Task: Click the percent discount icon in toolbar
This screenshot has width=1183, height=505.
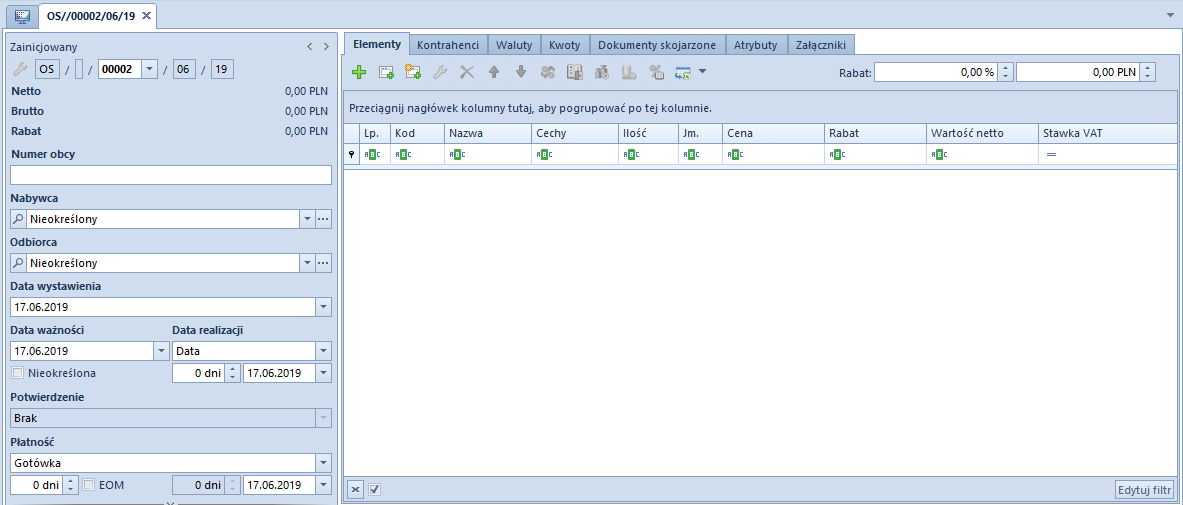Action: [656, 72]
